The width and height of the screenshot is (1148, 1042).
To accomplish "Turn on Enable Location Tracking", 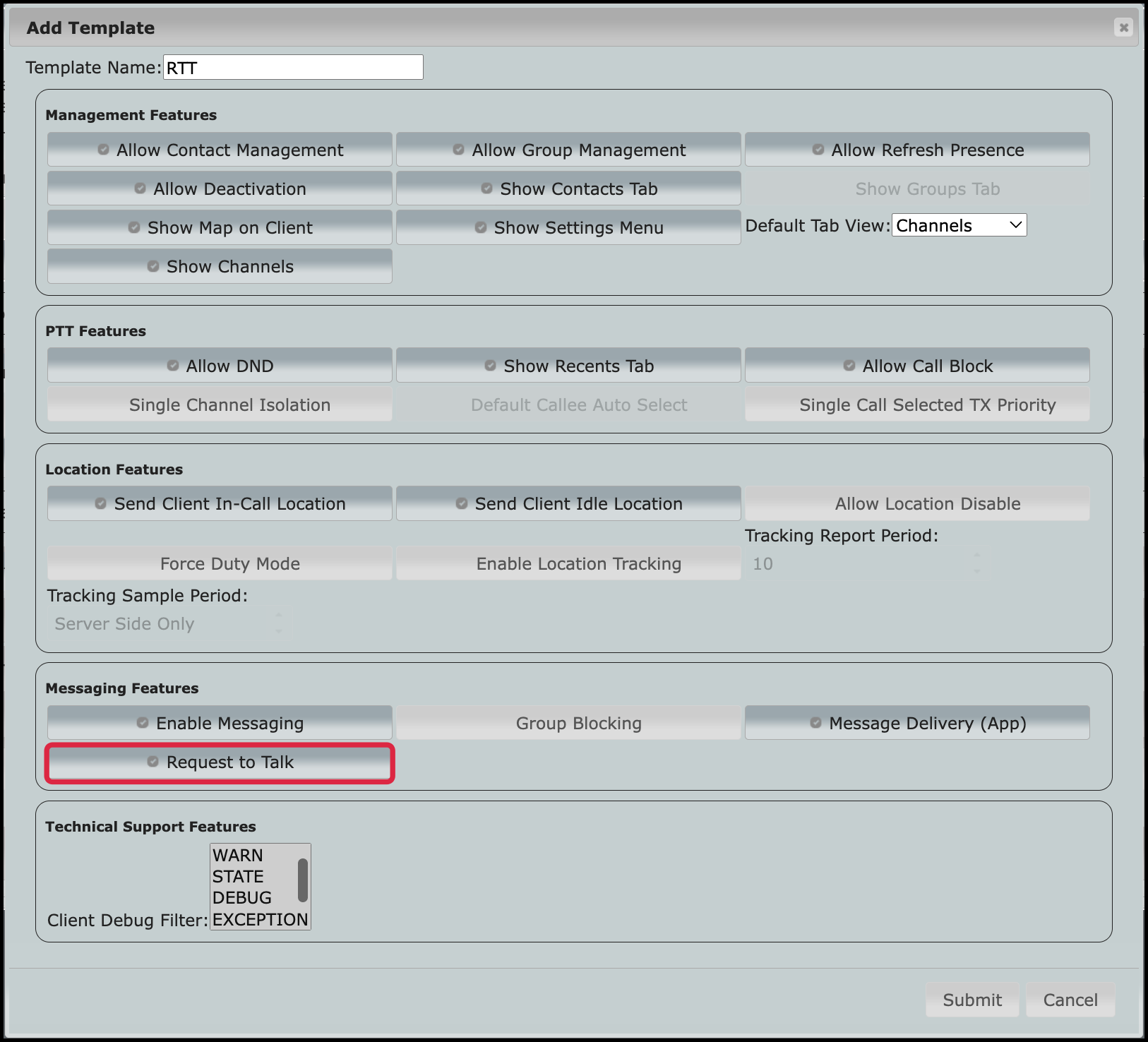I will (x=568, y=564).
